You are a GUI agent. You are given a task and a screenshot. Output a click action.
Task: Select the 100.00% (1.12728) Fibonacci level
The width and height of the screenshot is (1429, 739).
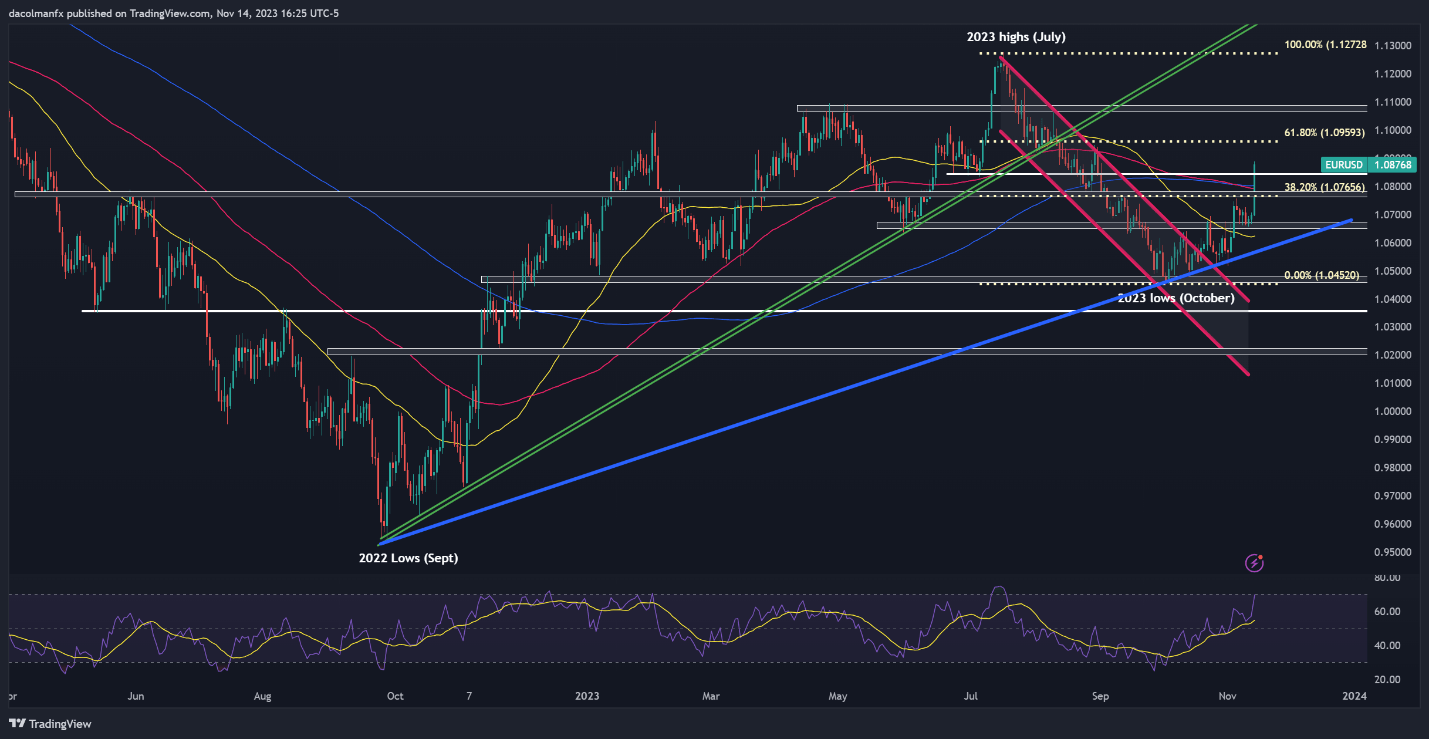[1320, 46]
